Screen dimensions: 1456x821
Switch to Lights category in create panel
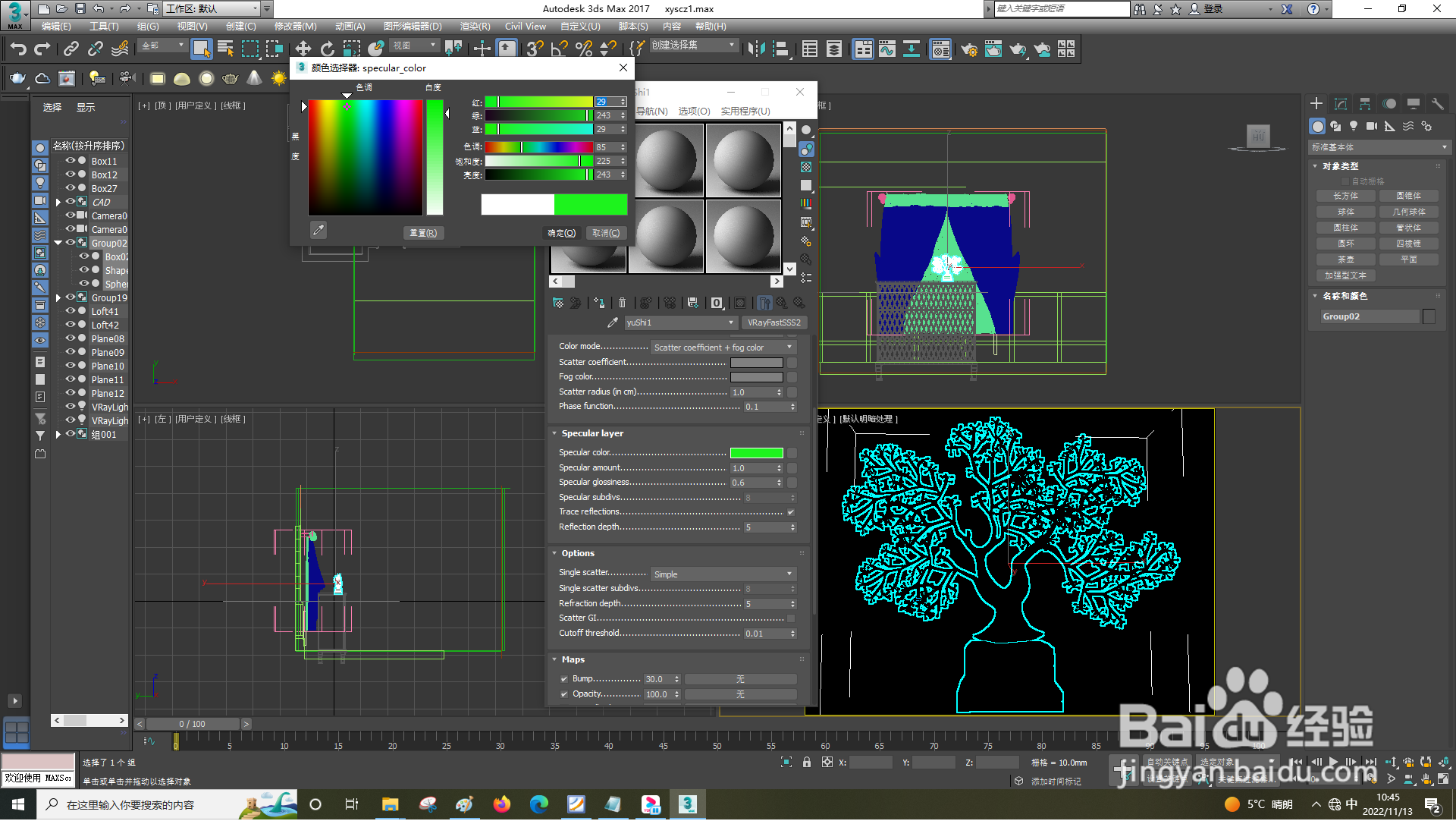[1354, 127]
